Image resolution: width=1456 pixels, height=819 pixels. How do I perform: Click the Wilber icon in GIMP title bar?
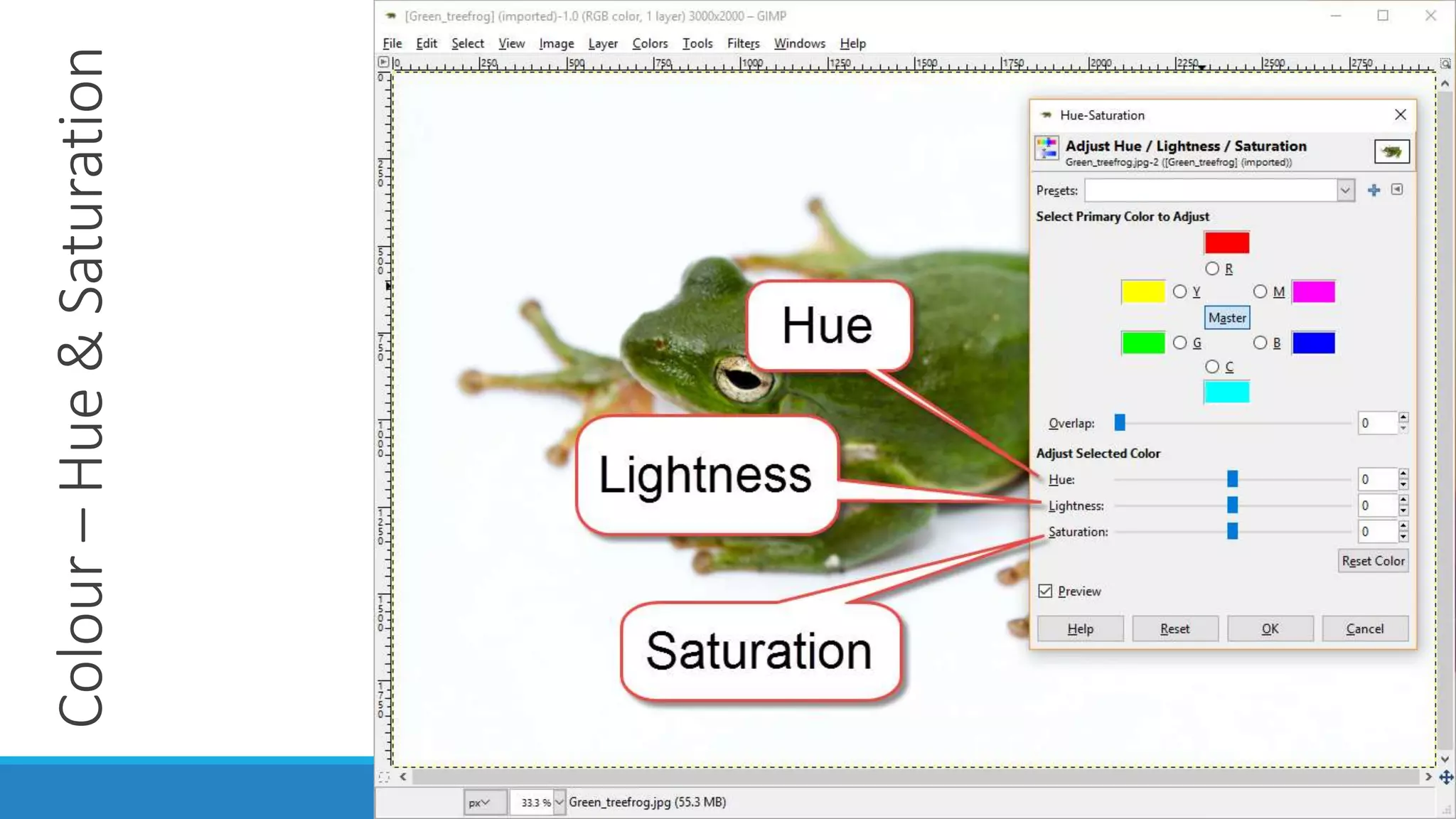390,16
